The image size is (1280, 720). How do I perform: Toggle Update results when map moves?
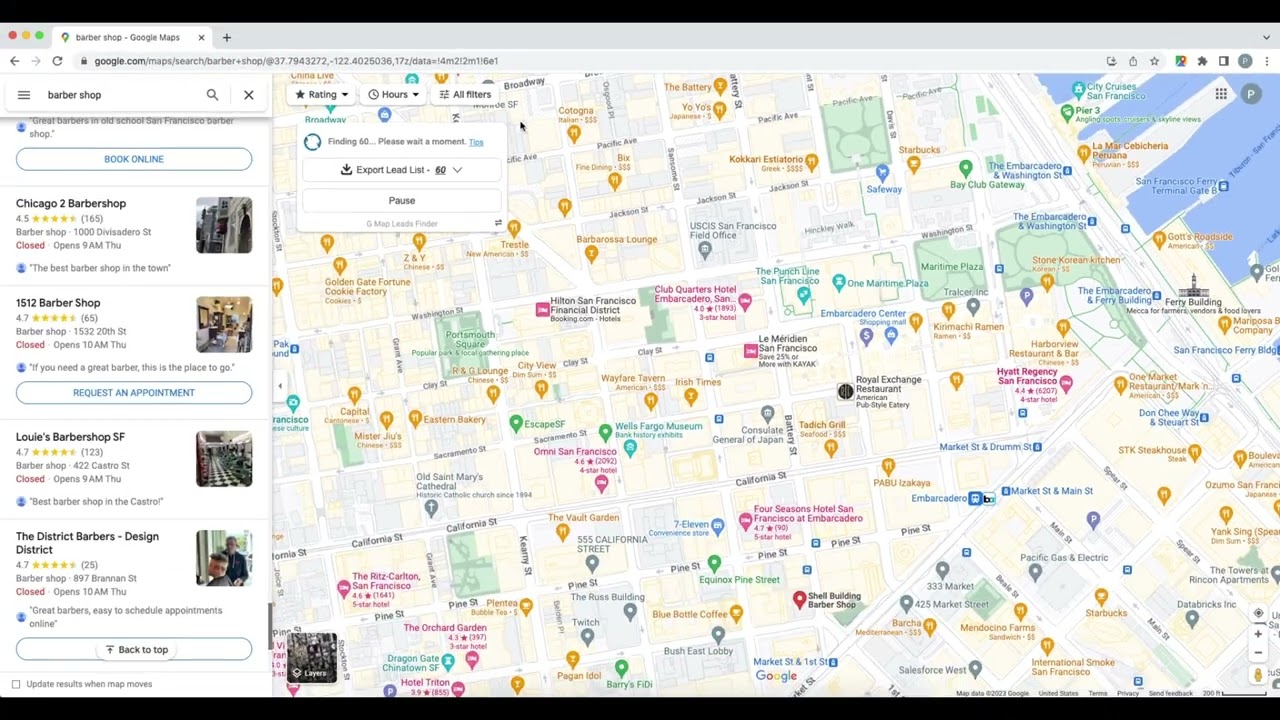pyautogui.click(x=16, y=684)
